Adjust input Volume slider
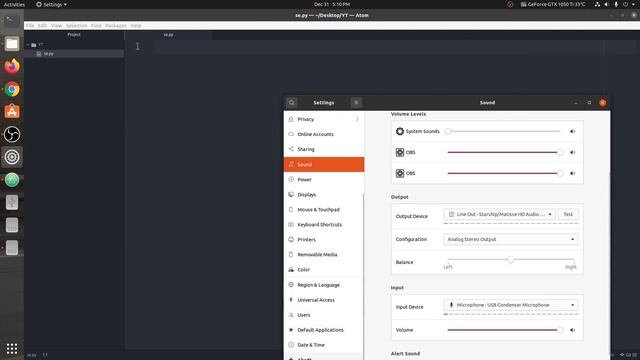 tap(504, 330)
